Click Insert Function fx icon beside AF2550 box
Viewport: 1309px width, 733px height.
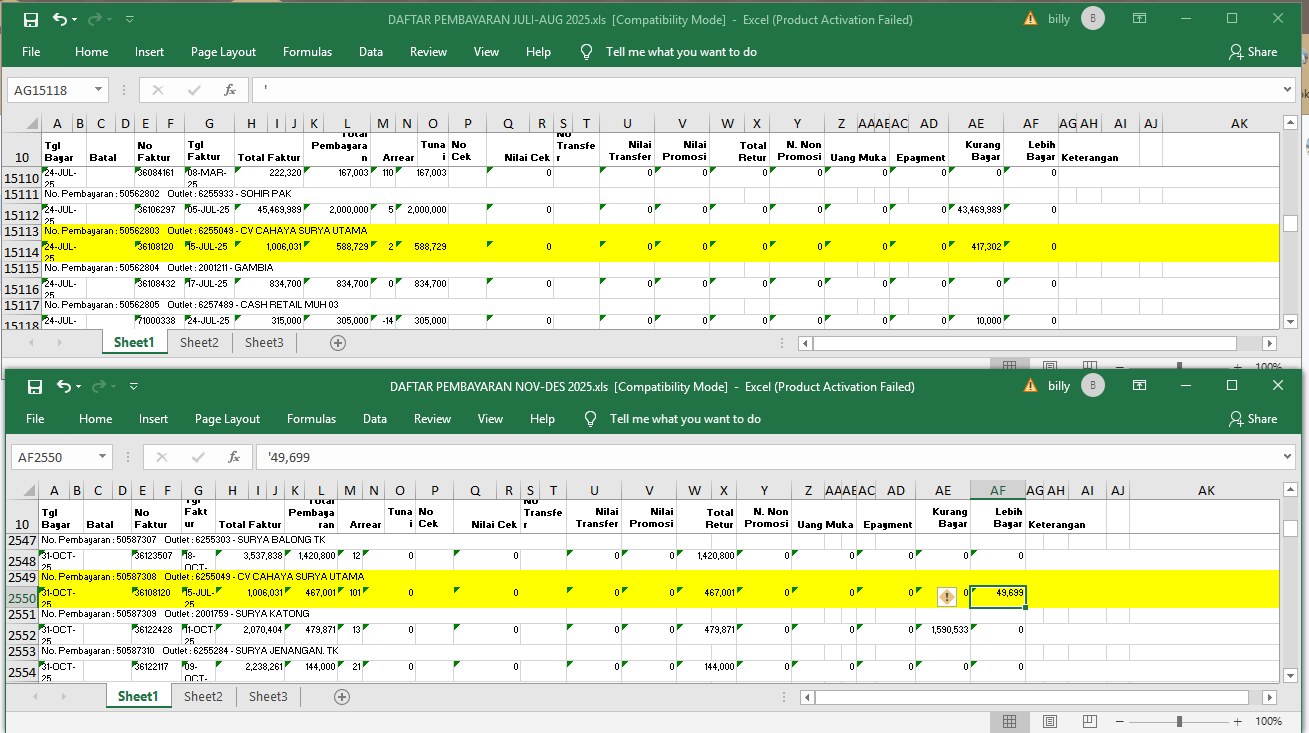coord(233,457)
